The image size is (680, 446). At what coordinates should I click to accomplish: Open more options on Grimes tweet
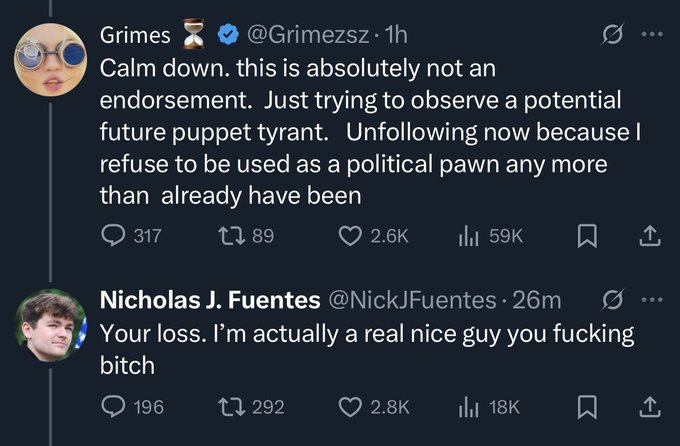pyautogui.click(x=651, y=36)
